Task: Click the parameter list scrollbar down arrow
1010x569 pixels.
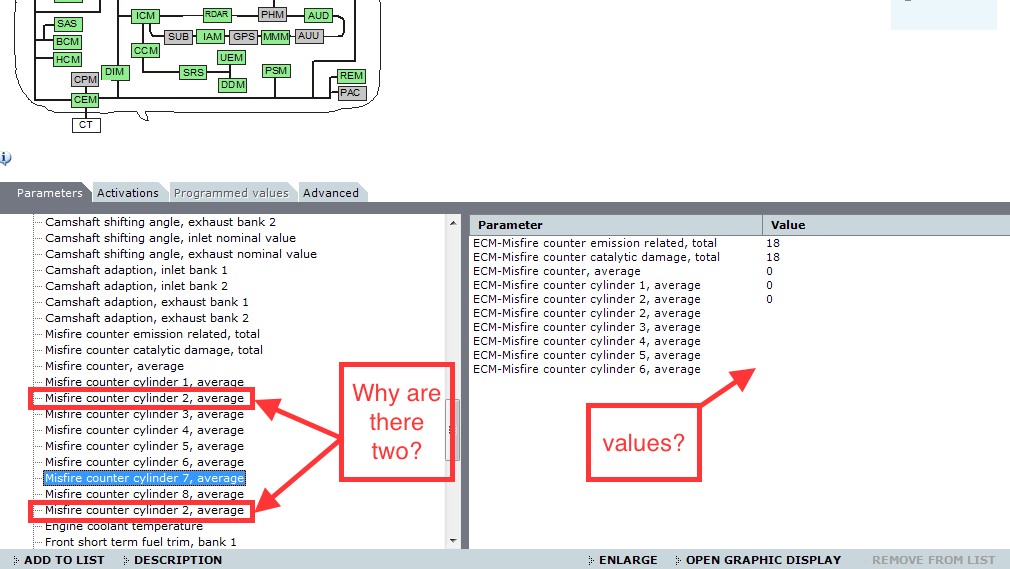Action: point(453,541)
